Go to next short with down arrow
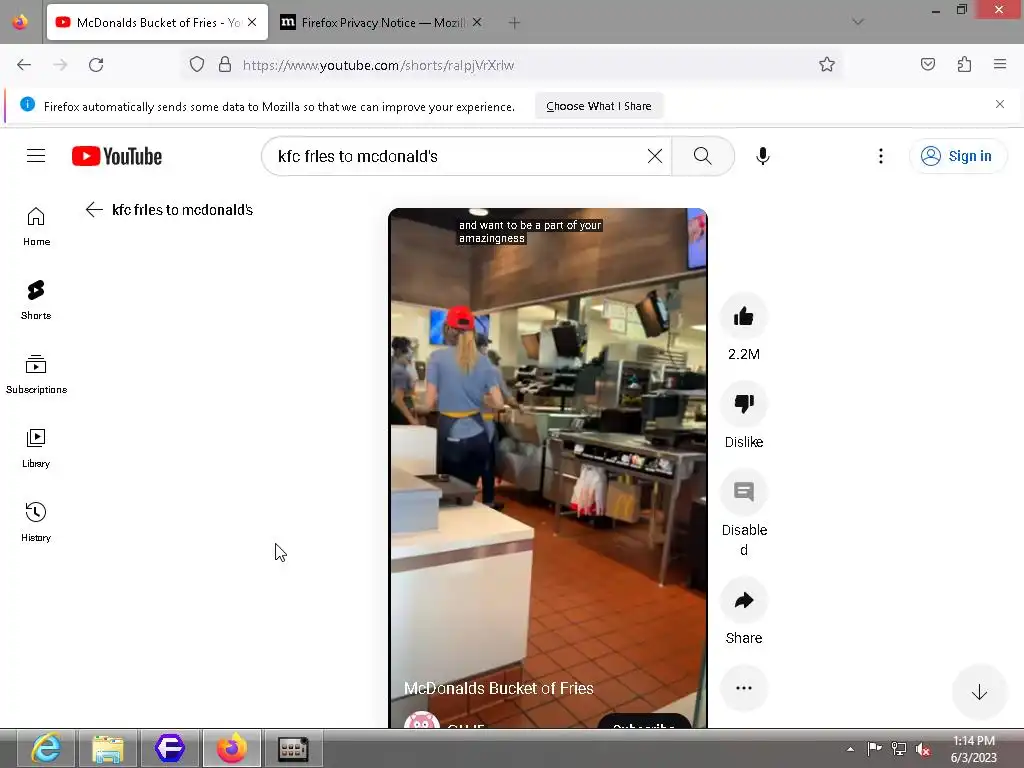This screenshot has width=1024, height=768. (x=979, y=692)
